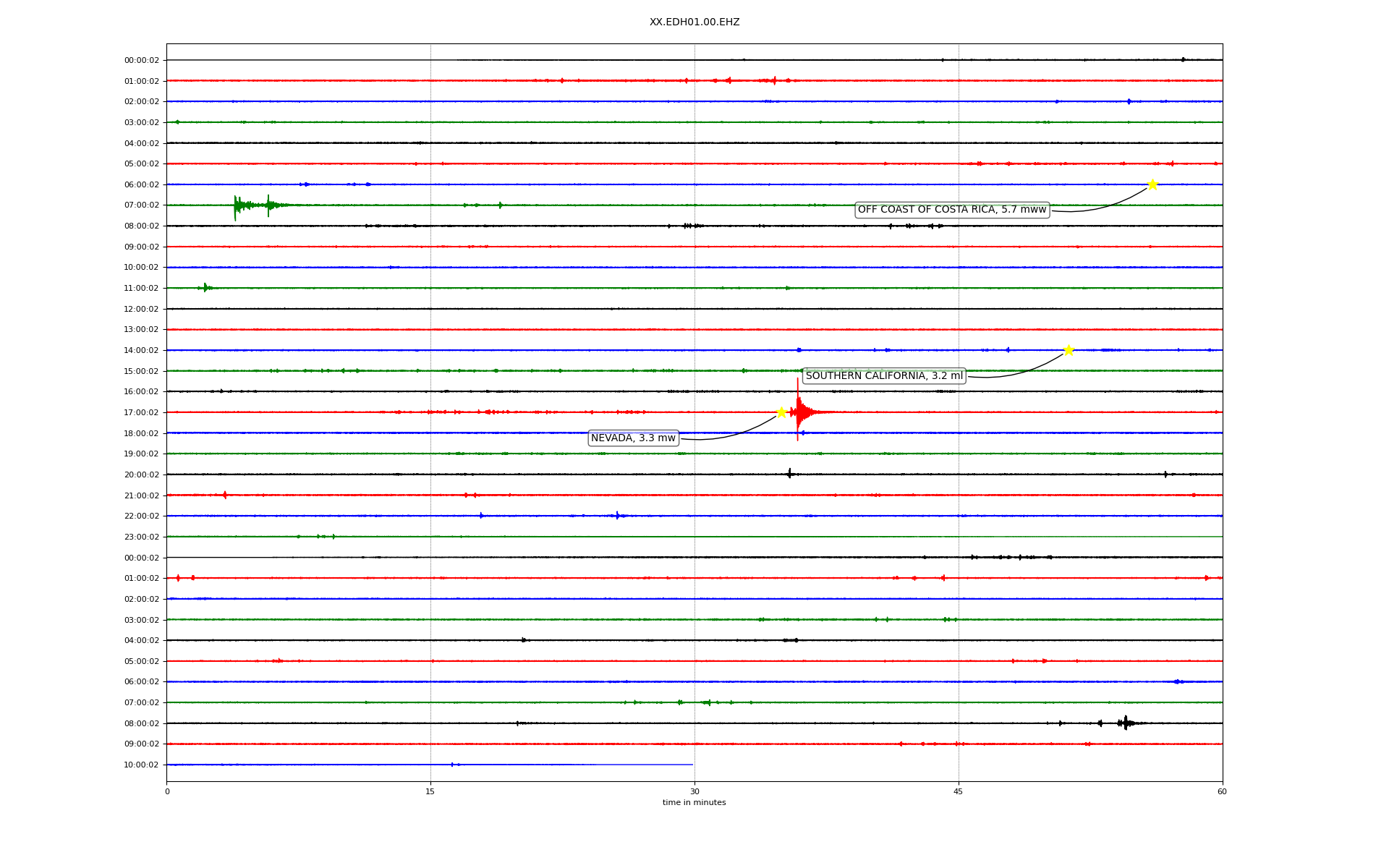The height and width of the screenshot is (868, 1389).
Task: Click the black event burst on lower 08:00 trace
Action: tap(1125, 723)
